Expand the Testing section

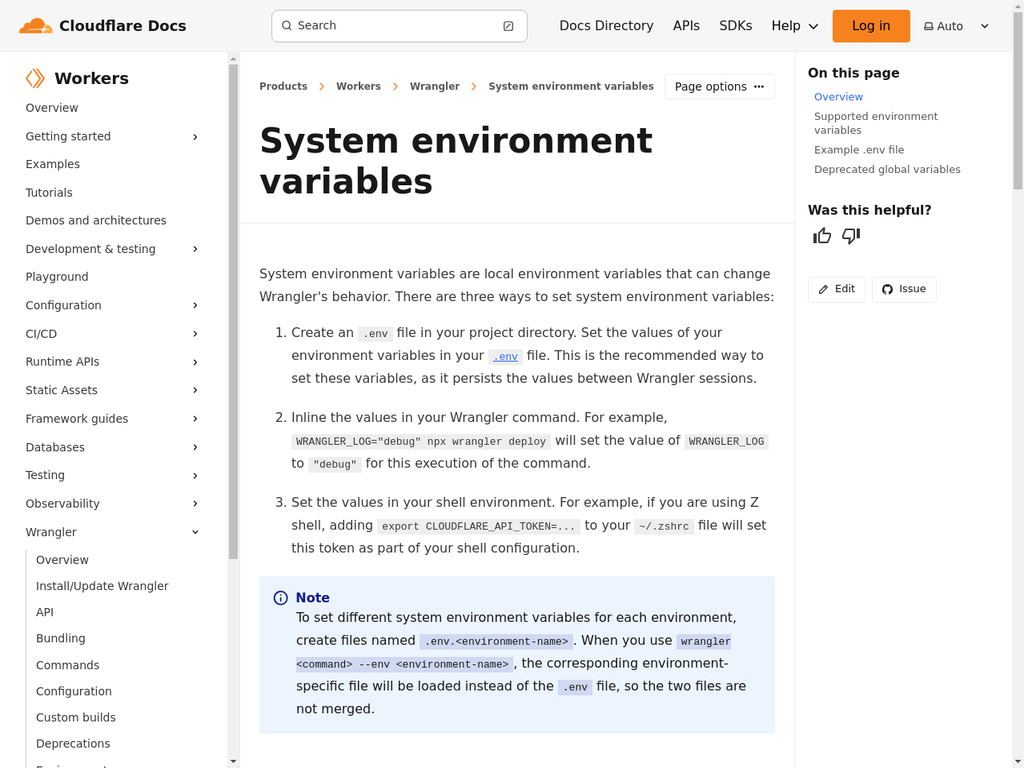tap(195, 475)
